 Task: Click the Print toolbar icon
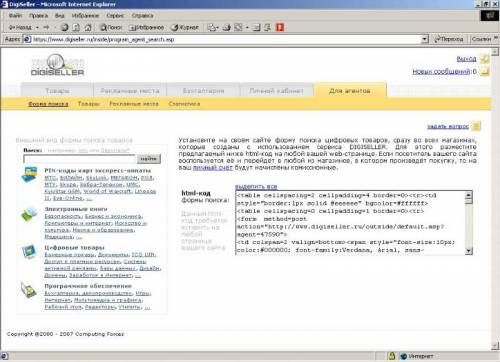click(x=227, y=28)
